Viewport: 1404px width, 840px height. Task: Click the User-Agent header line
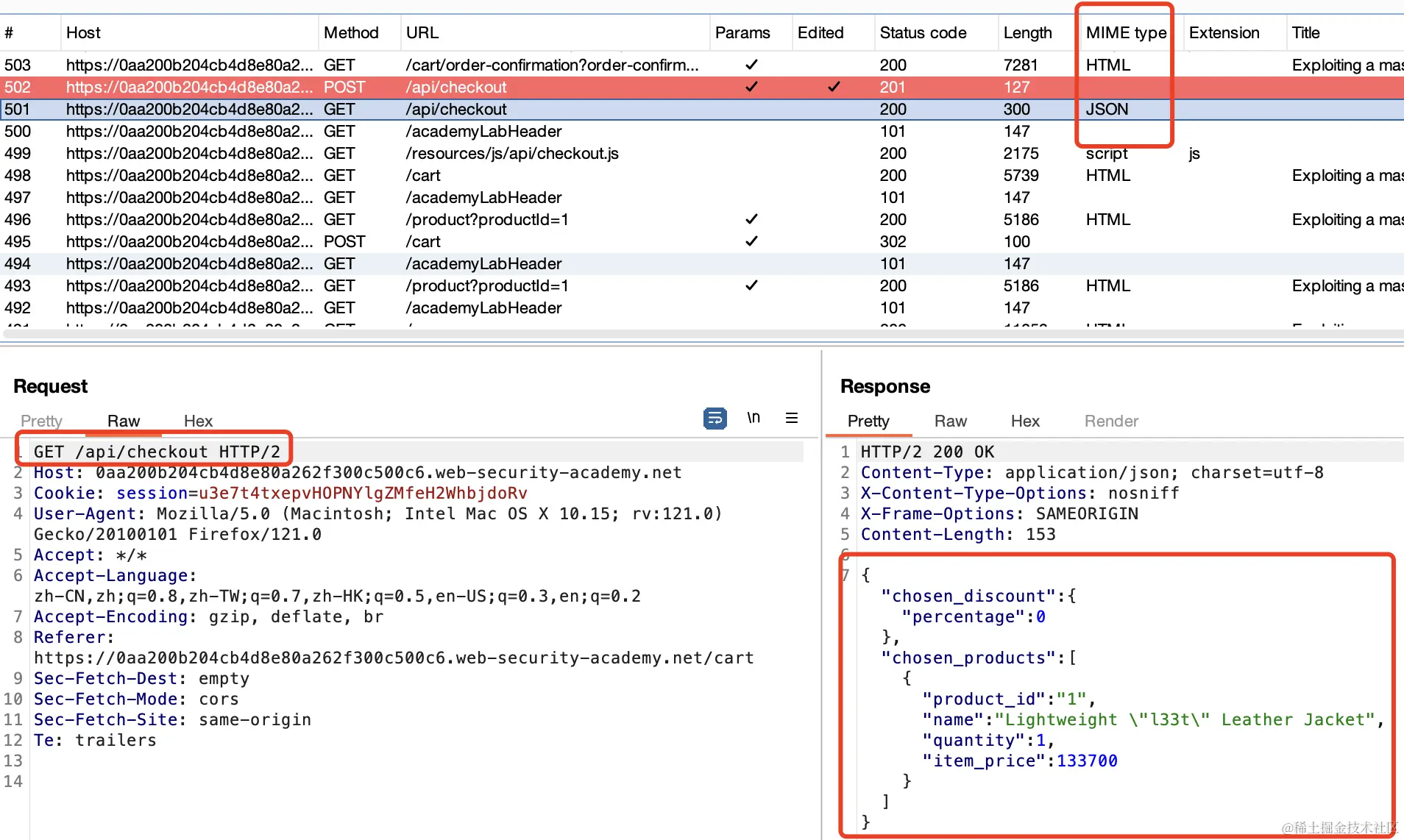tap(378, 524)
